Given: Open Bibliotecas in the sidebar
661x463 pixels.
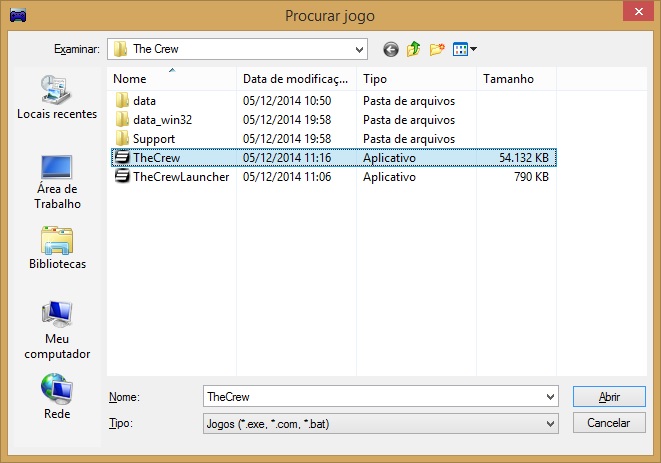Looking at the screenshot, I should pos(57,248).
